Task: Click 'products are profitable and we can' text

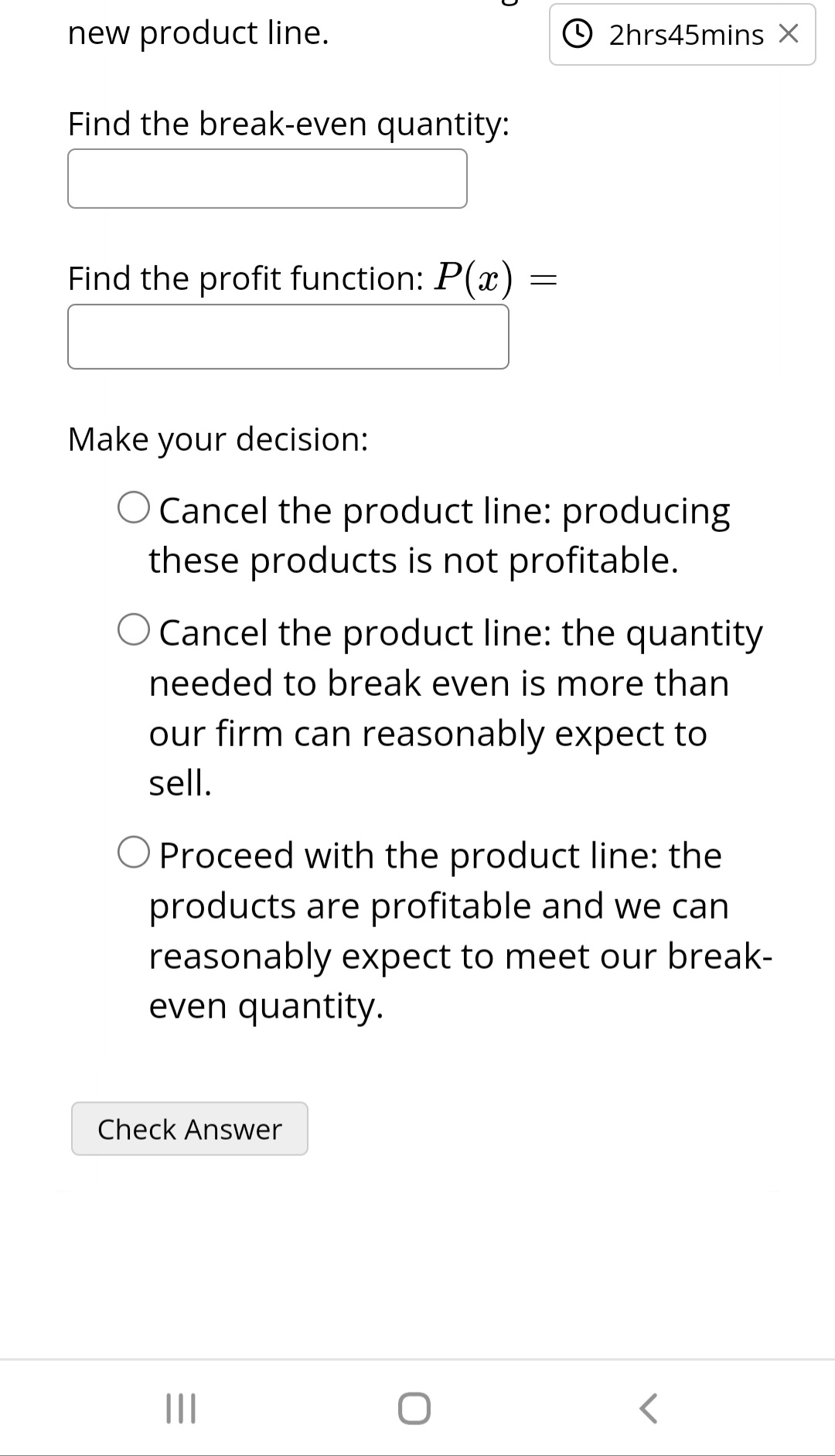Action: point(438,905)
